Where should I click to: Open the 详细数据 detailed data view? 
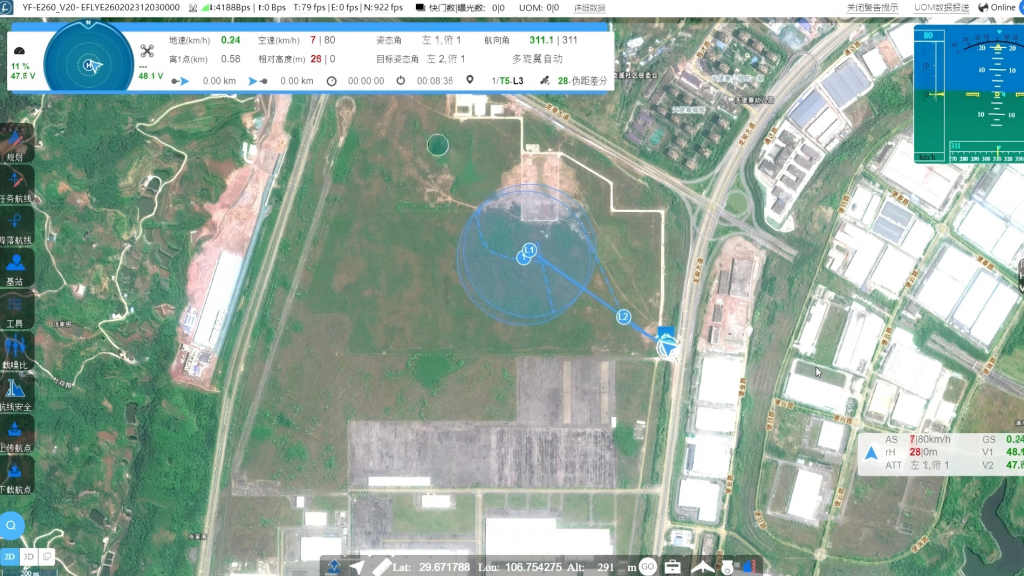[588, 7]
